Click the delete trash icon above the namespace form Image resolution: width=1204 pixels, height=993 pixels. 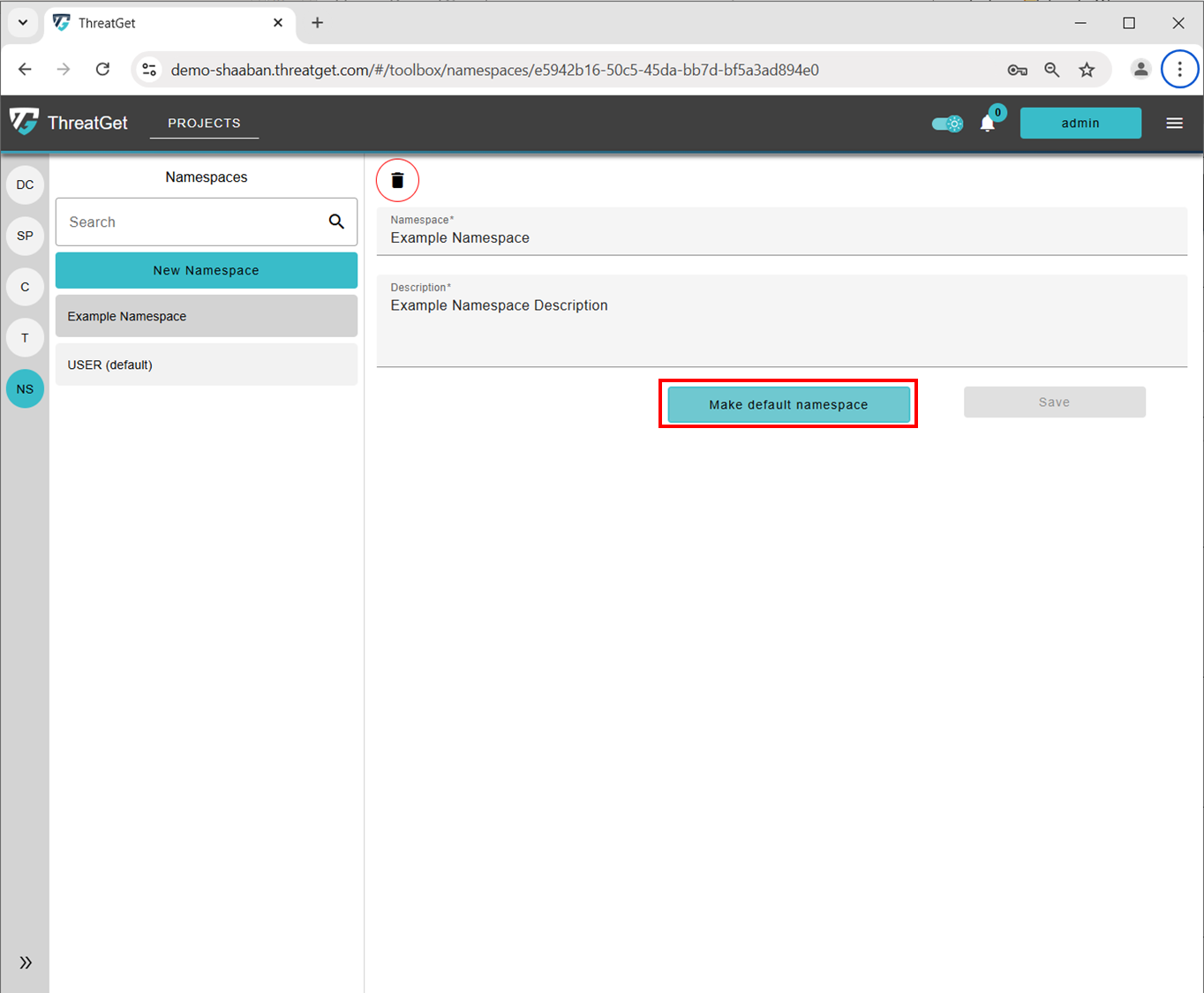click(397, 180)
